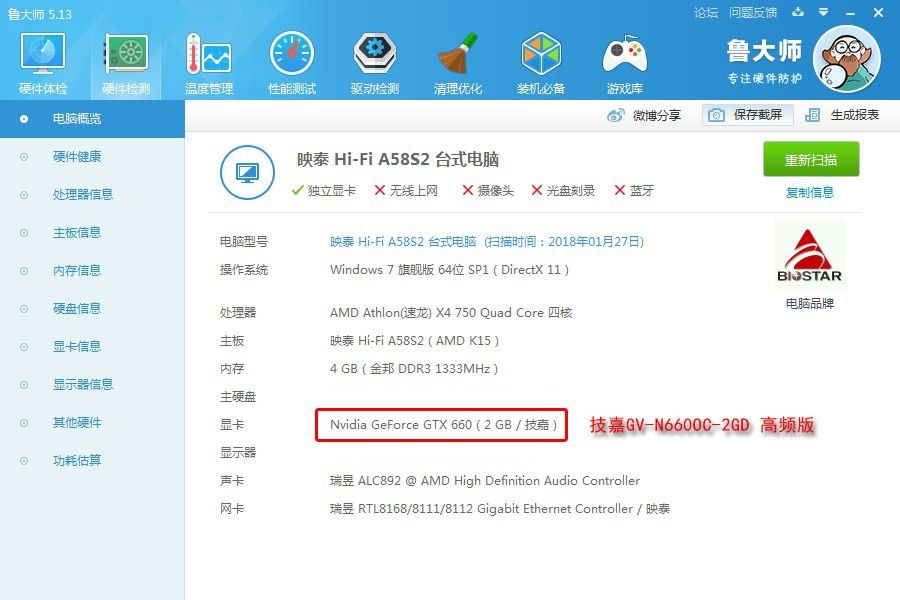Open 问题反馈 feedback link
The height and width of the screenshot is (600, 900).
point(752,13)
